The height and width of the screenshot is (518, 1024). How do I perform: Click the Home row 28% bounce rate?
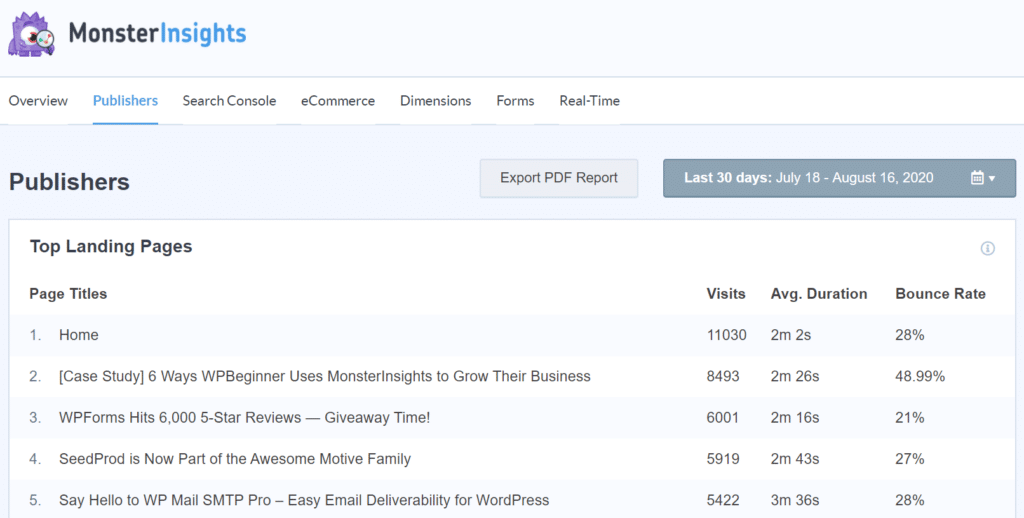(910, 335)
